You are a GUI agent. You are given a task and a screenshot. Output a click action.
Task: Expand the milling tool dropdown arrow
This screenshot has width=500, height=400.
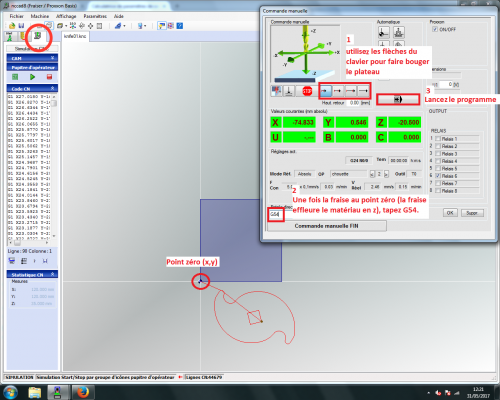coord(124,26)
